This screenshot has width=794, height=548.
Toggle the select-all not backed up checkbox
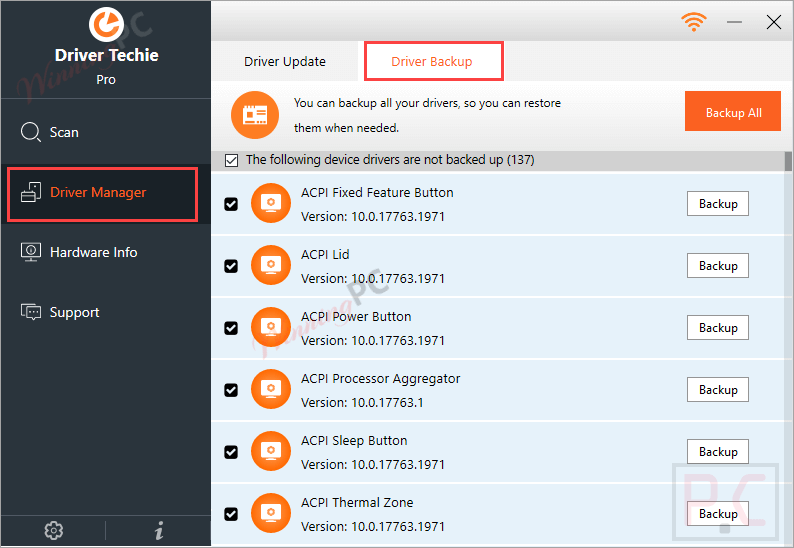click(x=231, y=161)
